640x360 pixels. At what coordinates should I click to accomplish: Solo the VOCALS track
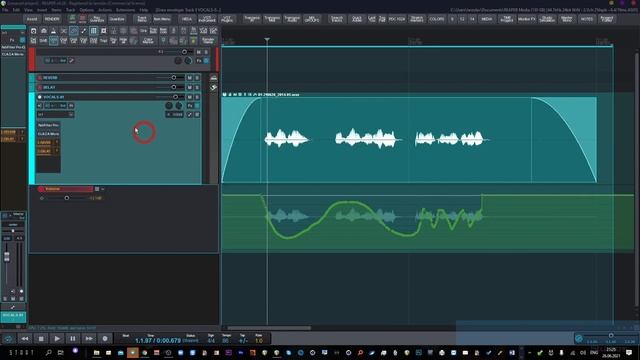197,97
